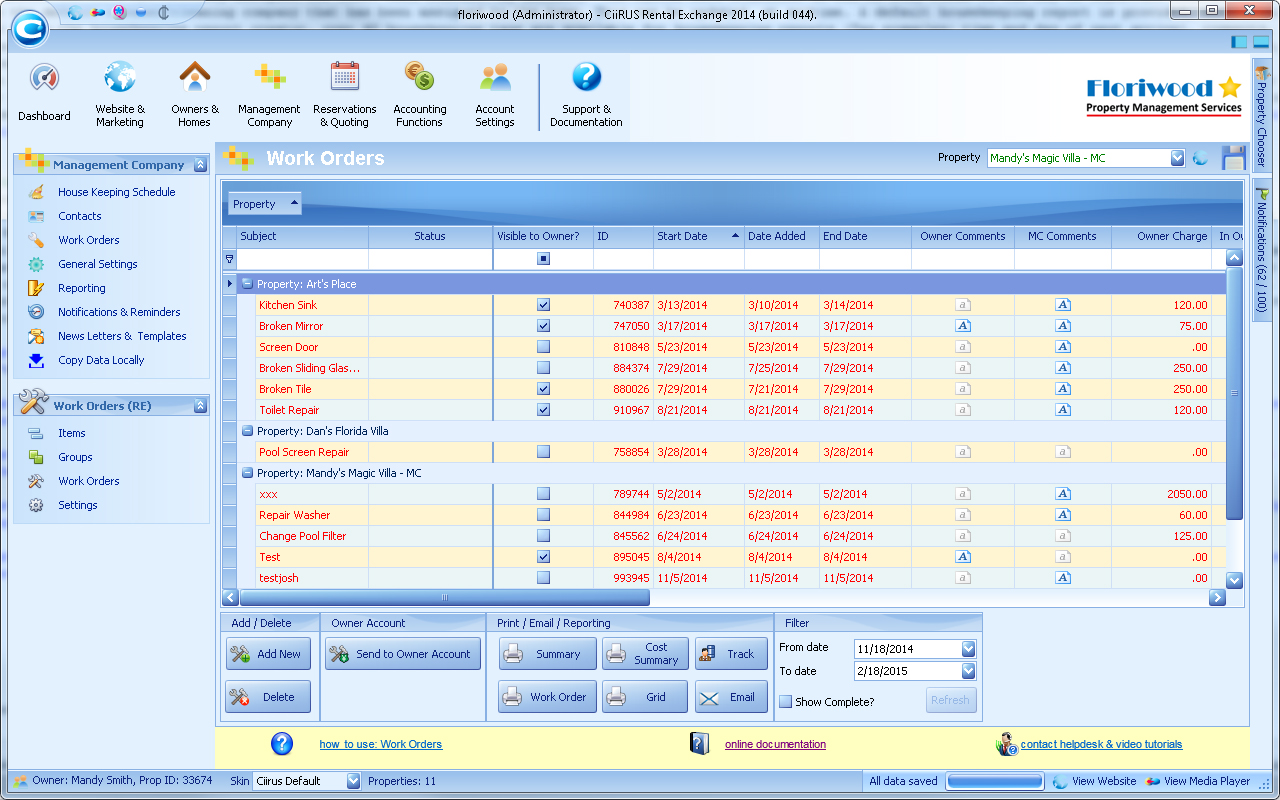Viewport: 1280px width, 800px height.
Task: Click the vertical scrollbar thumb
Action: (1234, 393)
